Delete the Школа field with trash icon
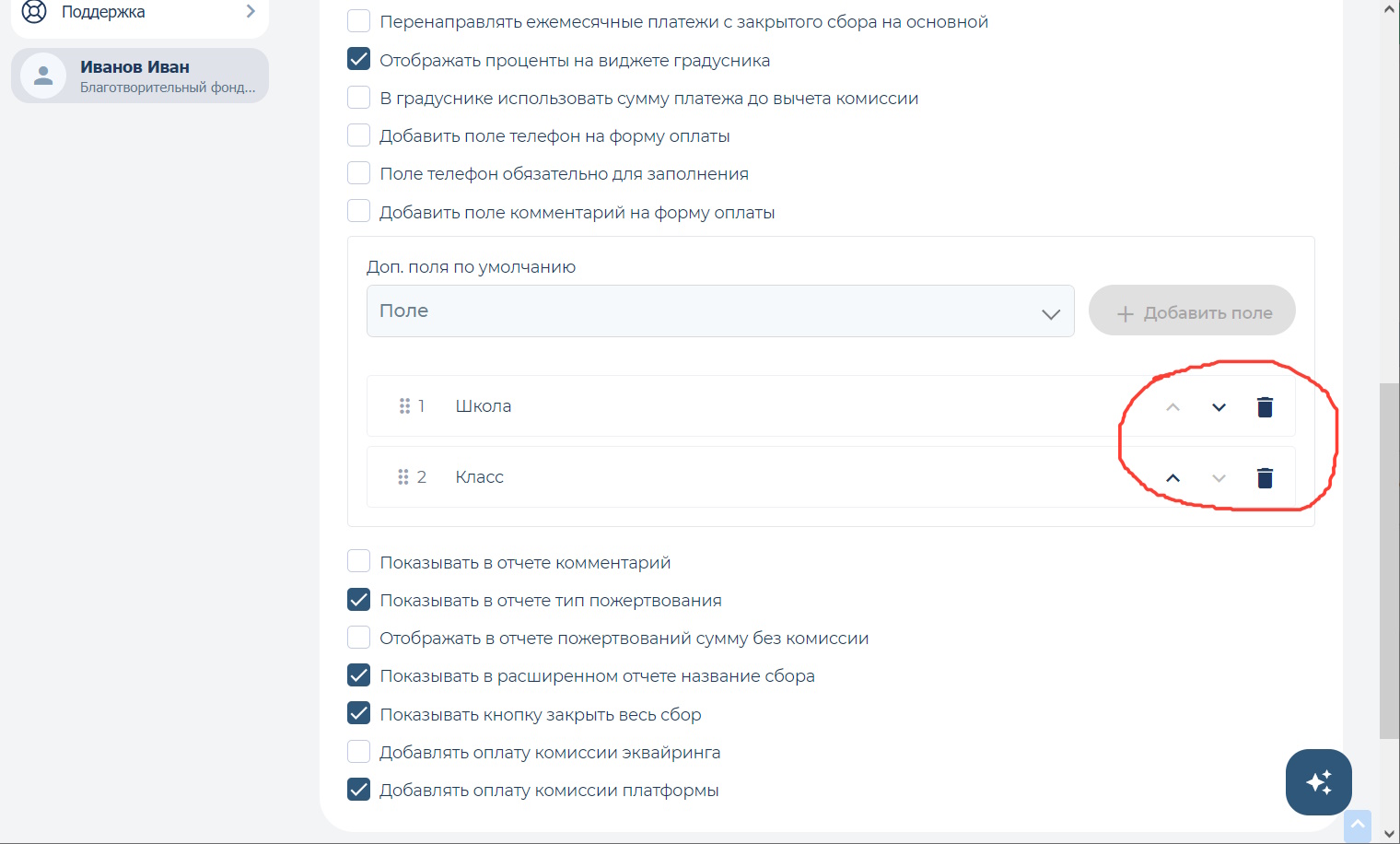Image resolution: width=1400 pixels, height=844 pixels. [x=1265, y=407]
